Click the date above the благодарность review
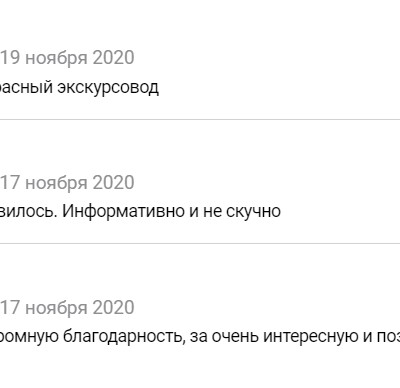The image size is (400, 388). [x=67, y=308]
